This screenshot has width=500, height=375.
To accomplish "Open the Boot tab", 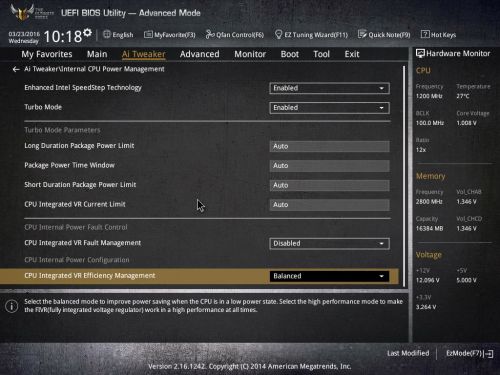I will (290, 54).
